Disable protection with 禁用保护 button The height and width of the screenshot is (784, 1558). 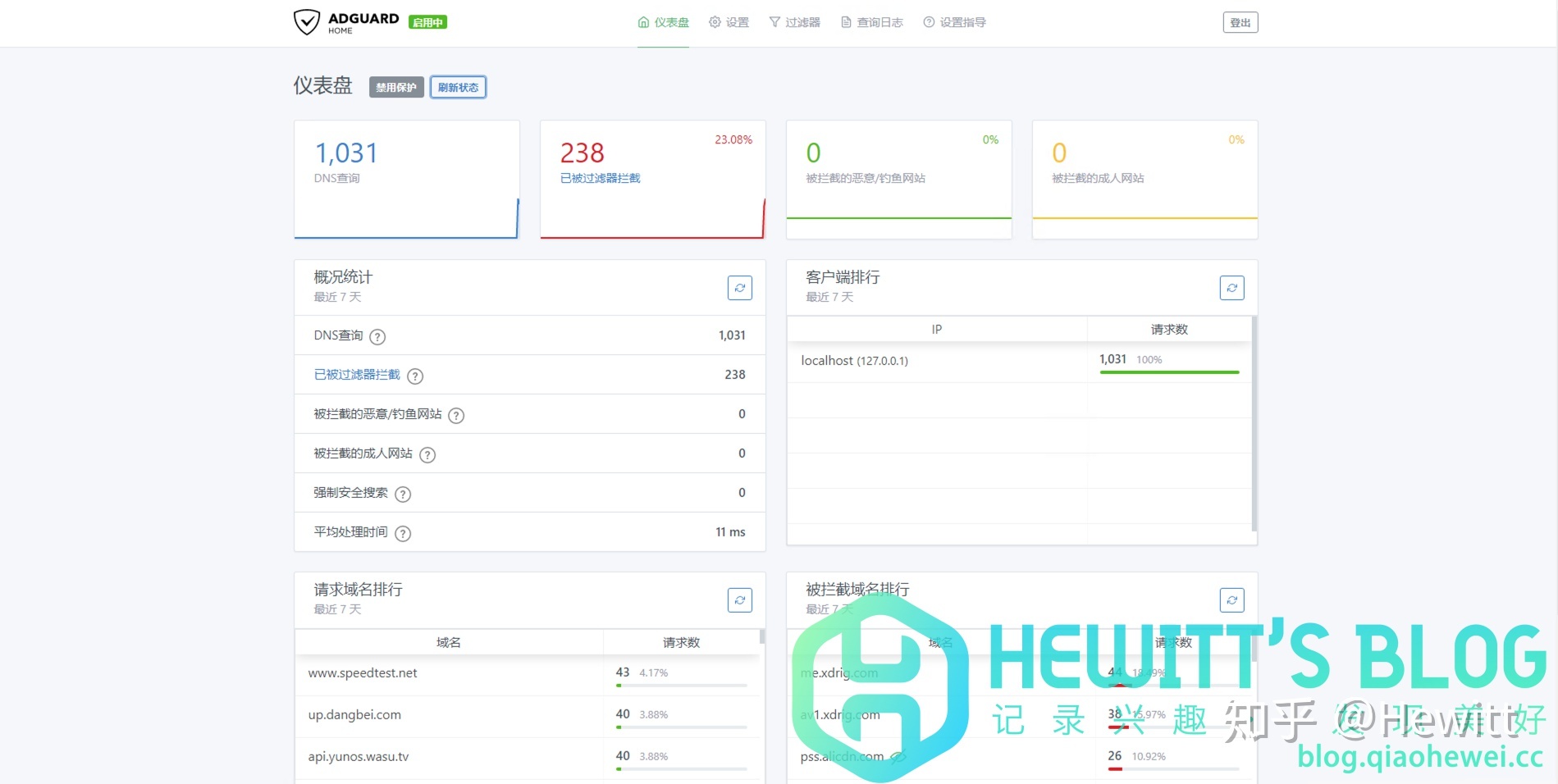coord(396,88)
